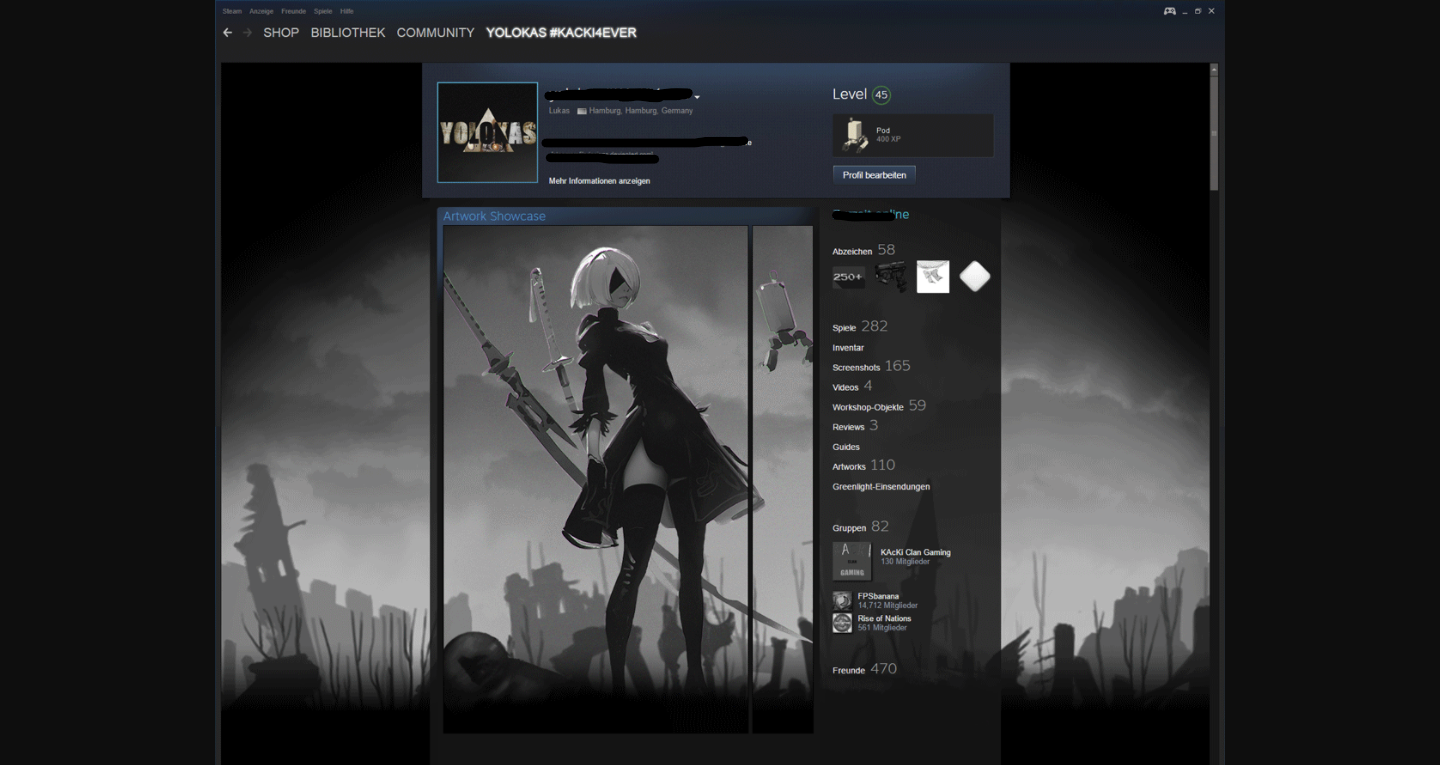The image size is (1440, 765).
Task: Go back with the left arrow
Action: click(x=227, y=33)
